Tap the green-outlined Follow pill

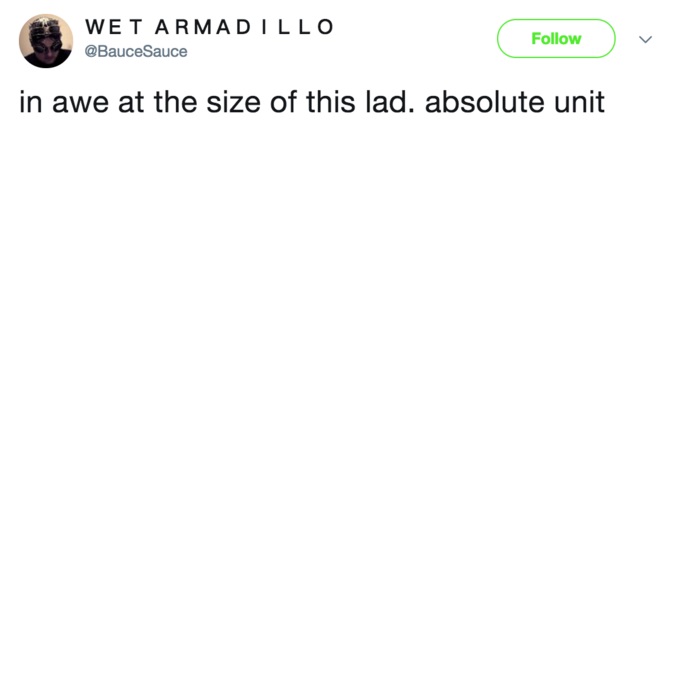(x=556, y=38)
